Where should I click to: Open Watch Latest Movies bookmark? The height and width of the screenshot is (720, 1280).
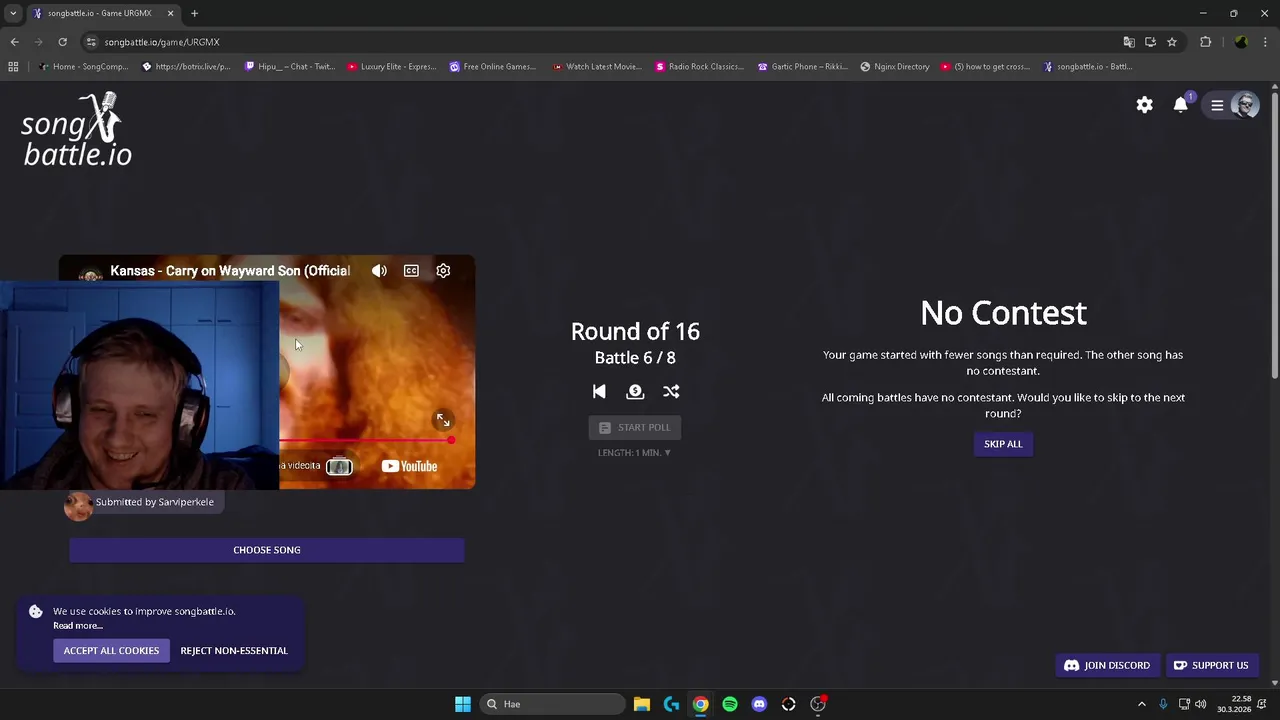[x=596, y=67]
